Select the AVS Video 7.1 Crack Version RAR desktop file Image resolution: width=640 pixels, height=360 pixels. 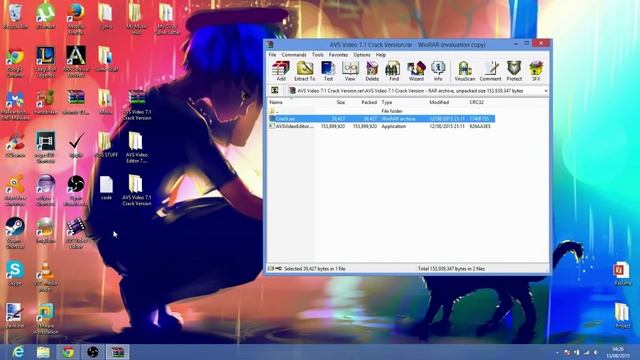tap(137, 105)
